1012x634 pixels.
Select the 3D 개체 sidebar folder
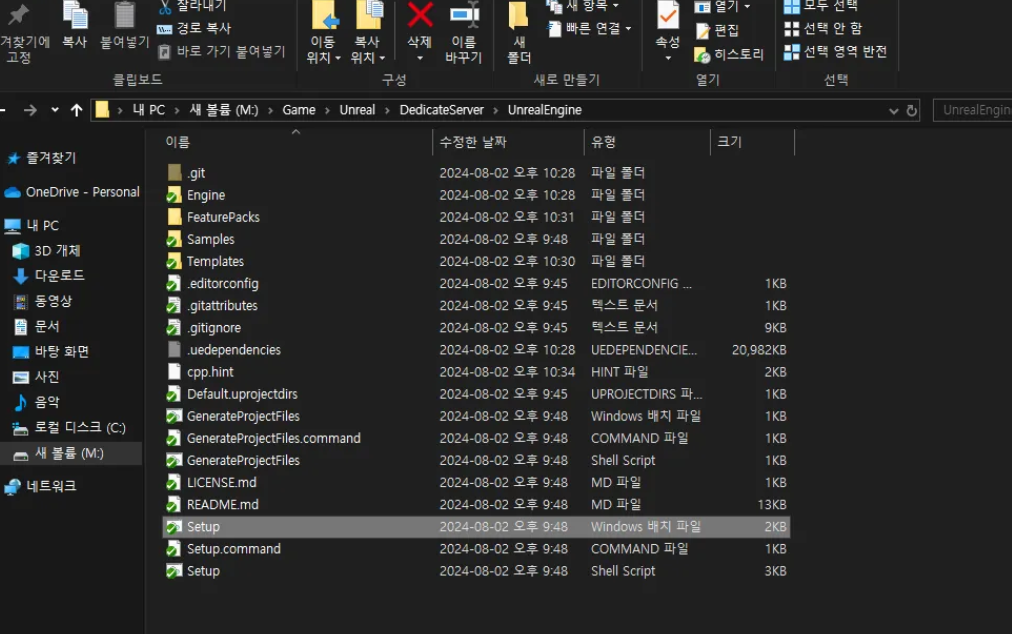pos(57,251)
